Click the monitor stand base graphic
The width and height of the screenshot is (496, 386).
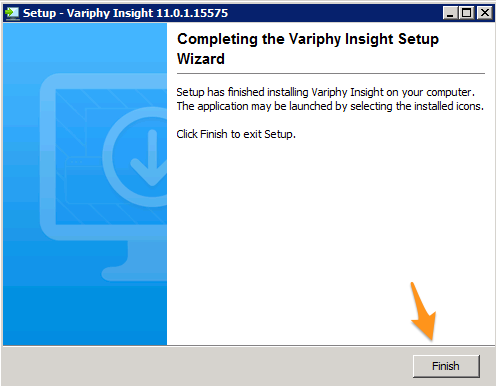pyautogui.click(x=134, y=273)
